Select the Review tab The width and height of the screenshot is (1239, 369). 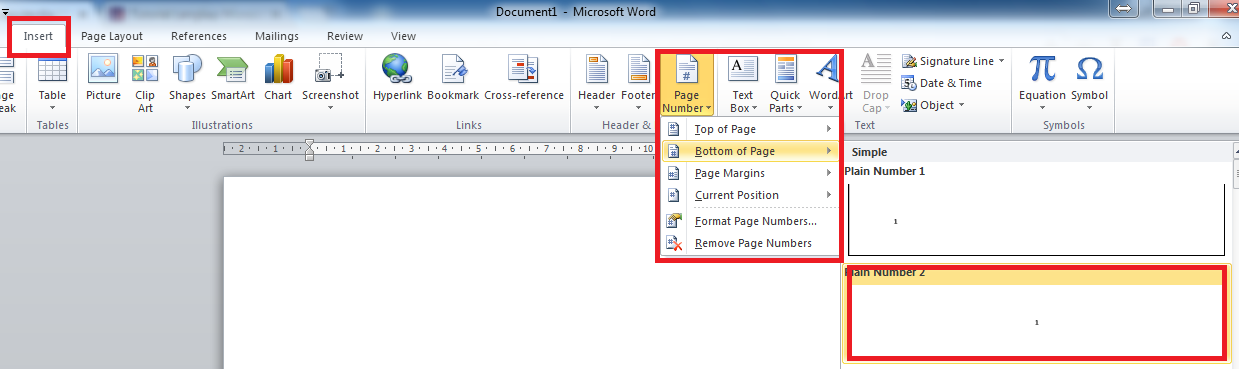345,36
